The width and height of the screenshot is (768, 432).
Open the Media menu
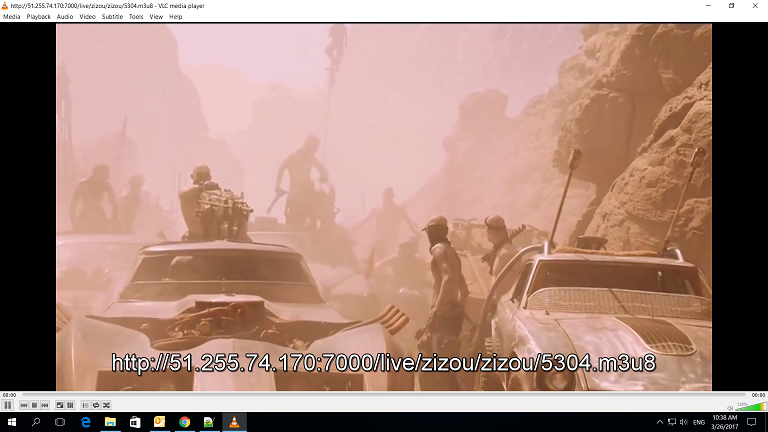pyautogui.click(x=11, y=17)
